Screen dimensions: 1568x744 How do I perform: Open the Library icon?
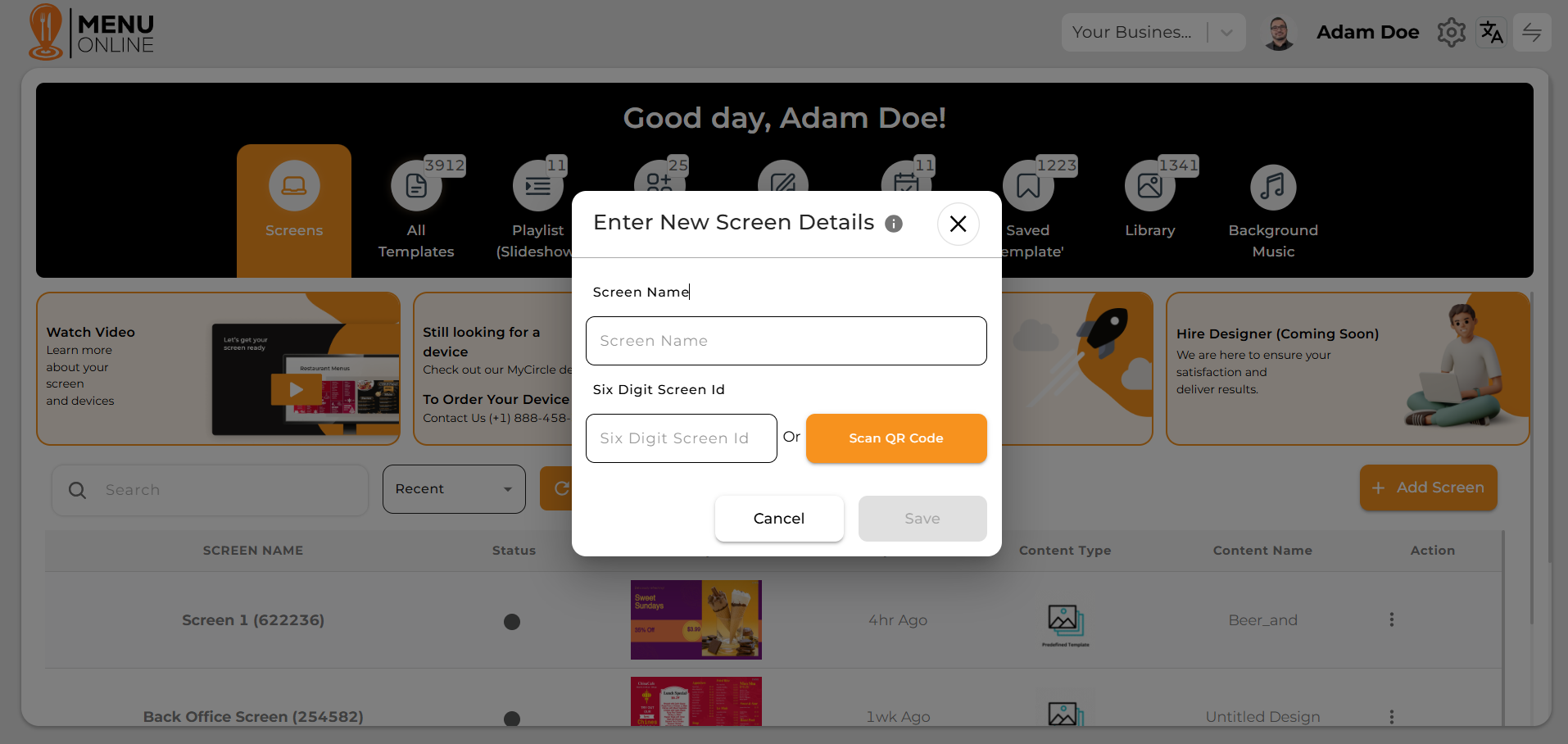(1149, 187)
